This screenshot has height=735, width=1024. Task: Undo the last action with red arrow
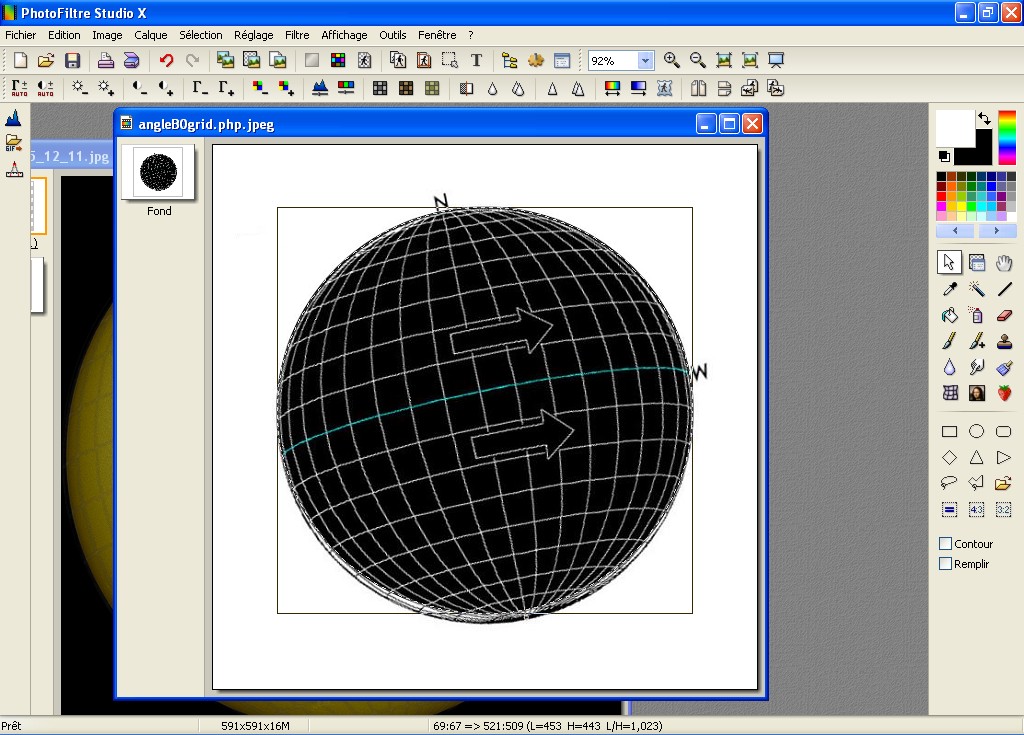click(167, 61)
